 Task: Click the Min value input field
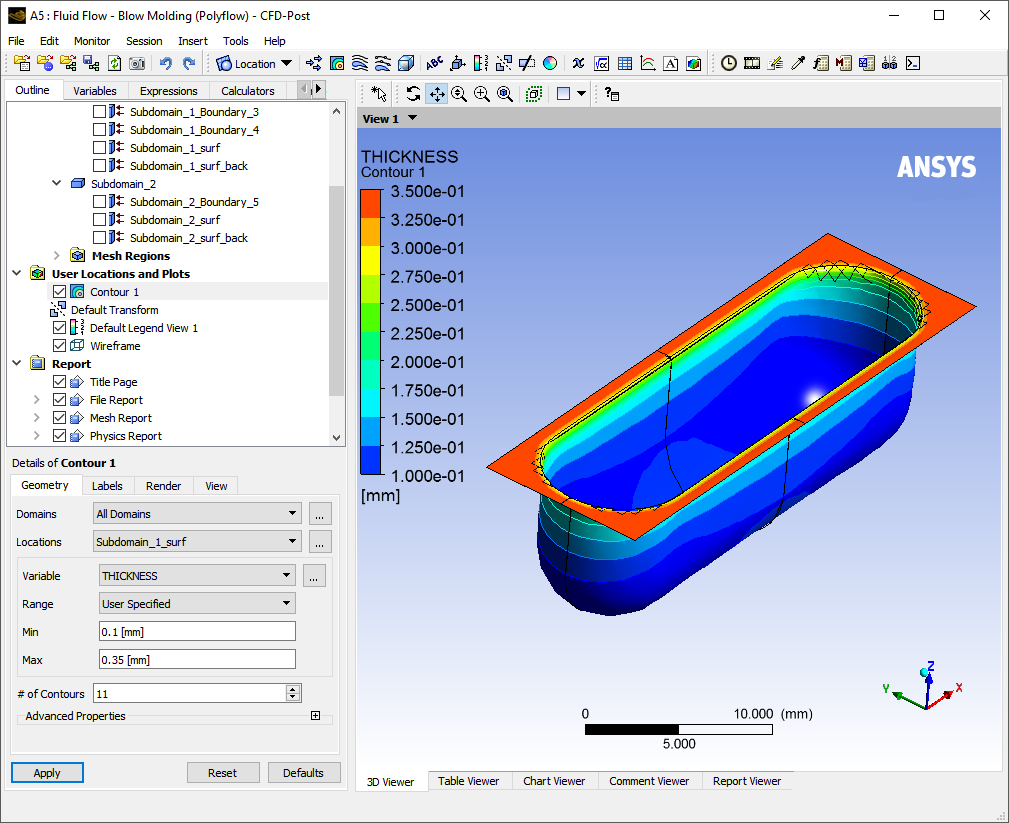[198, 631]
